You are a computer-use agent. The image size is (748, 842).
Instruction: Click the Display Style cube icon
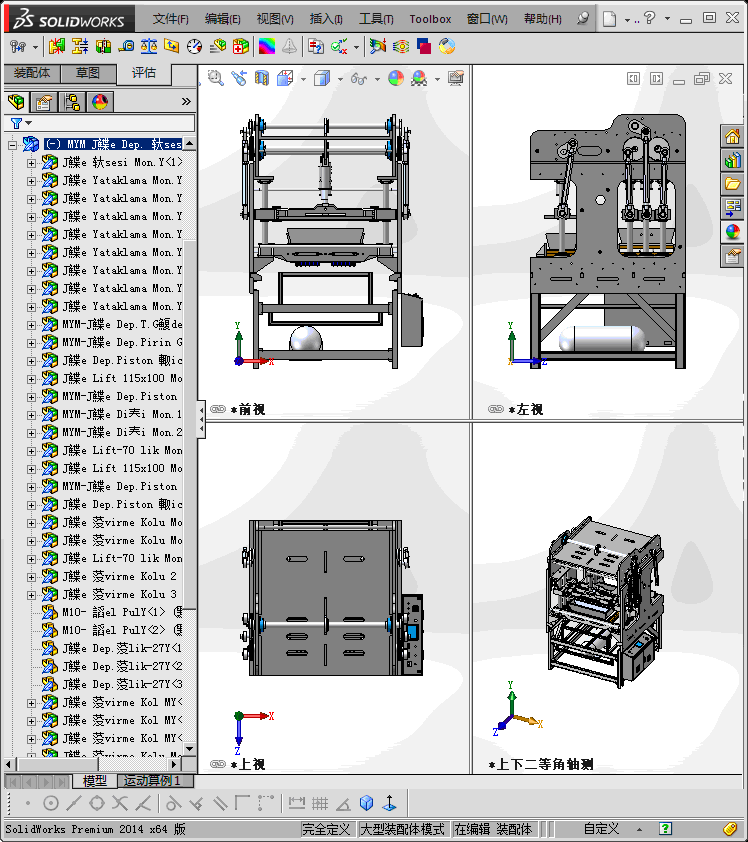322,78
